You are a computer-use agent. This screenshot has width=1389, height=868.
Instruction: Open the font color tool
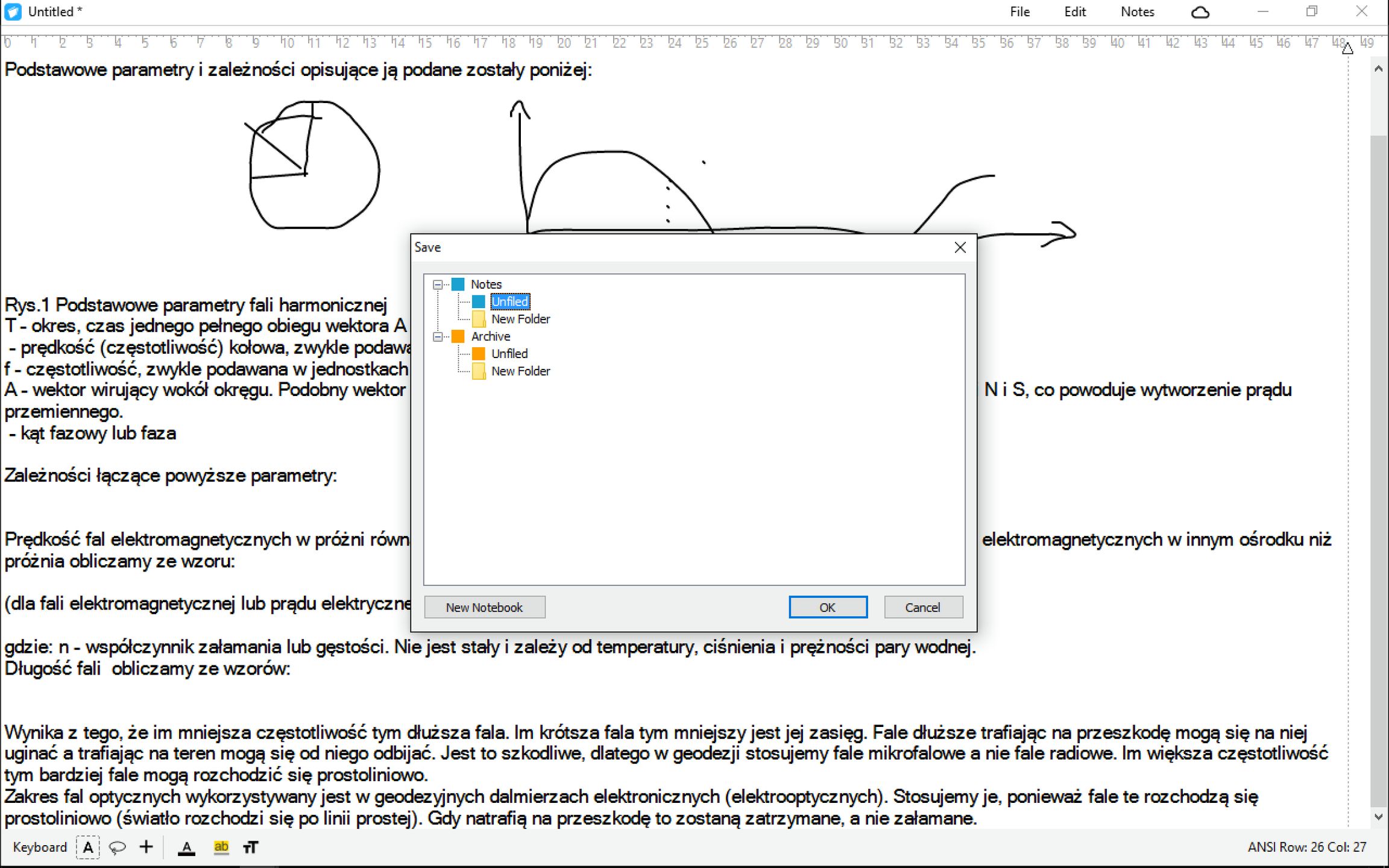[x=187, y=847]
